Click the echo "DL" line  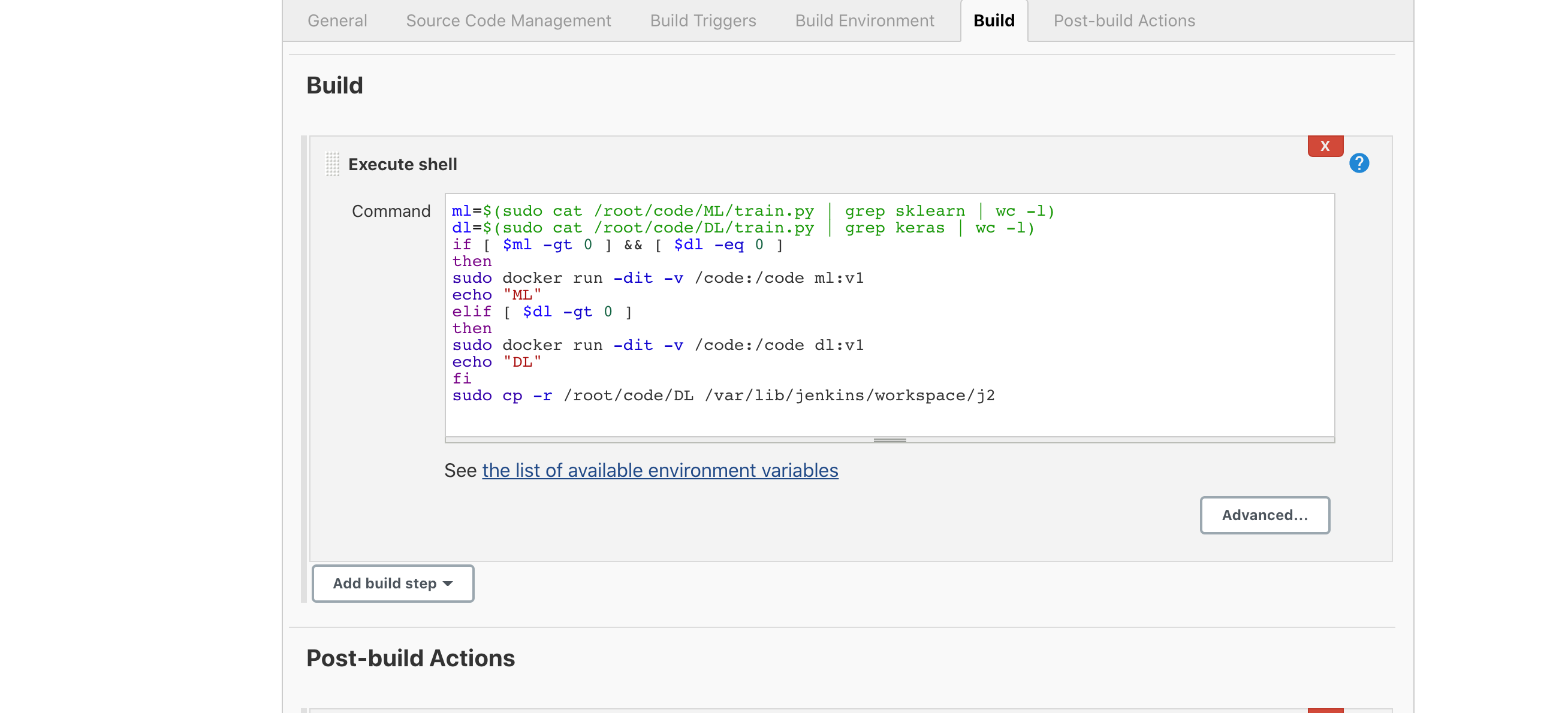(496, 362)
